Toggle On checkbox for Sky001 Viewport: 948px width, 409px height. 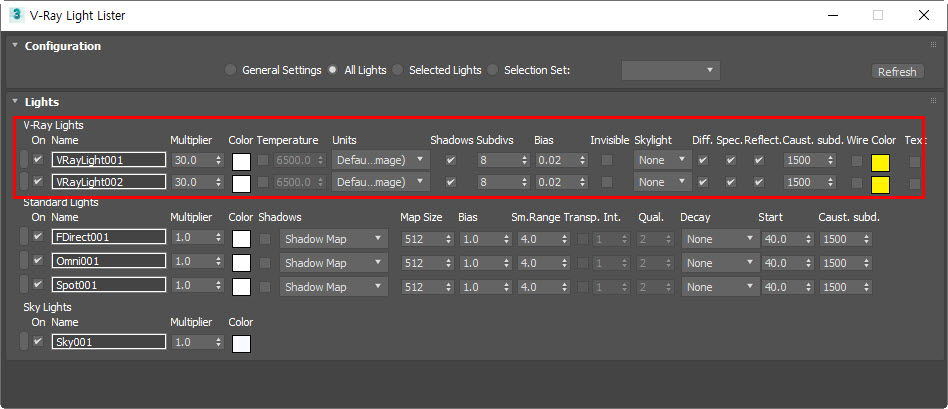[39, 341]
